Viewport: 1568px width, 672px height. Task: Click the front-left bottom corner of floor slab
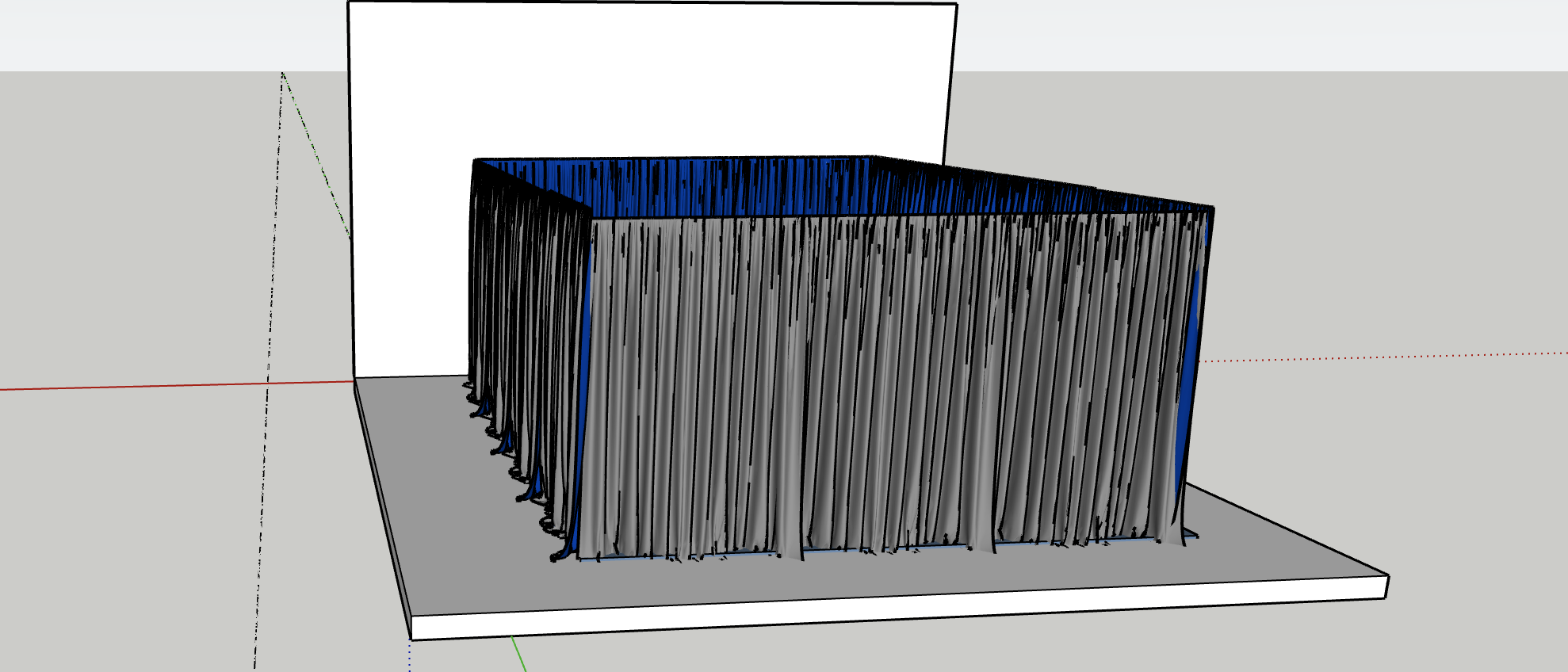click(411, 637)
